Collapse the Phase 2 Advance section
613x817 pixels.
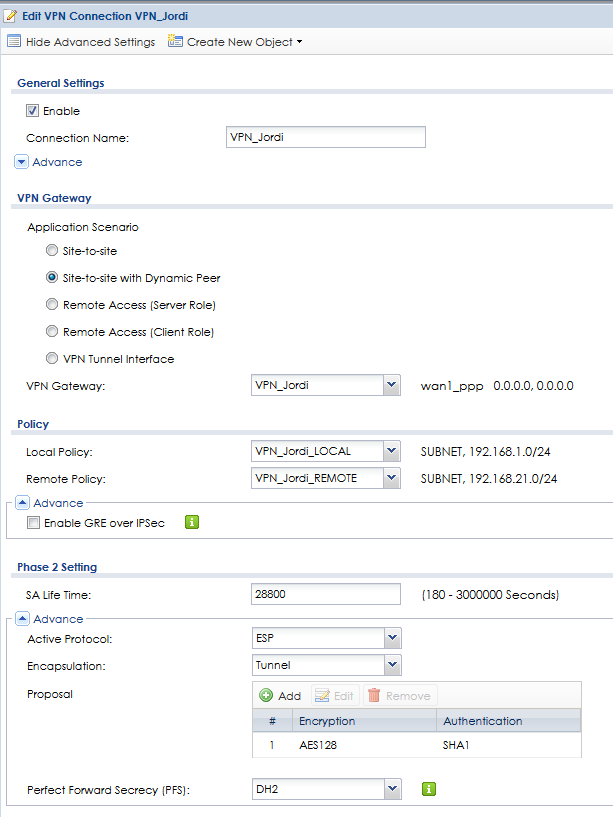[22, 619]
